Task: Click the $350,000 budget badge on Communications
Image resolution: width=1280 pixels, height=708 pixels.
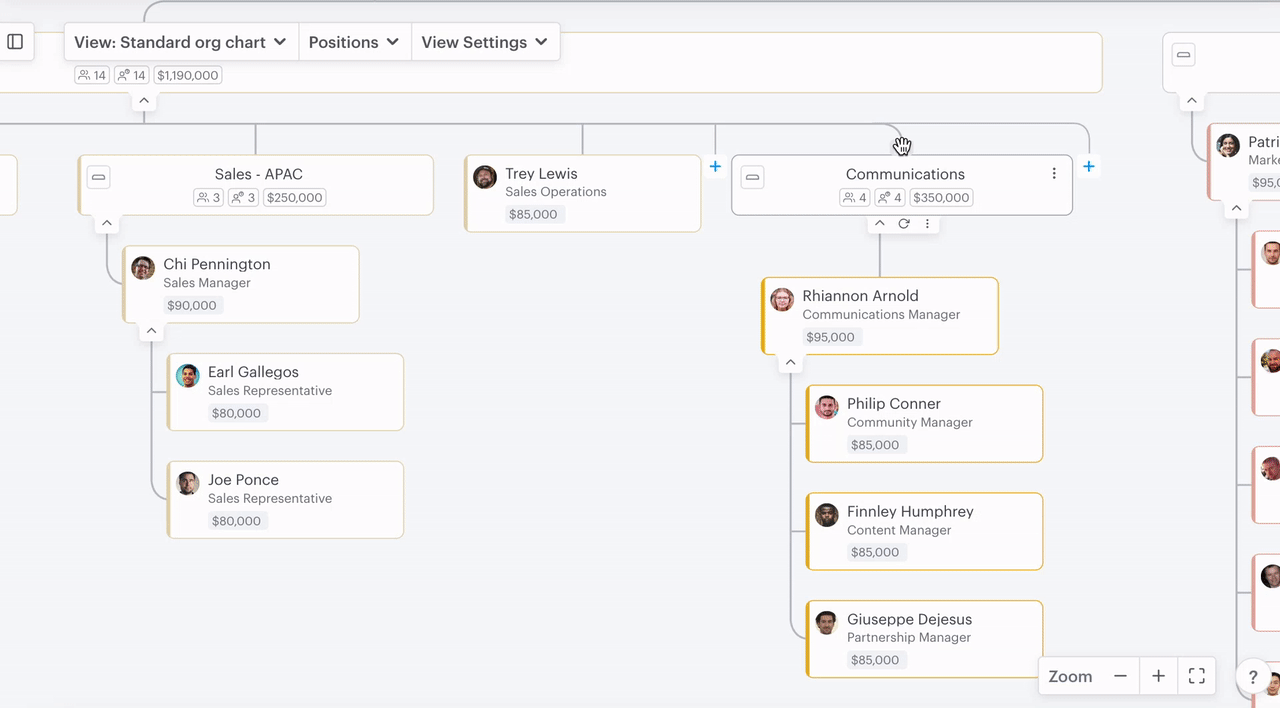Action: pos(941,197)
